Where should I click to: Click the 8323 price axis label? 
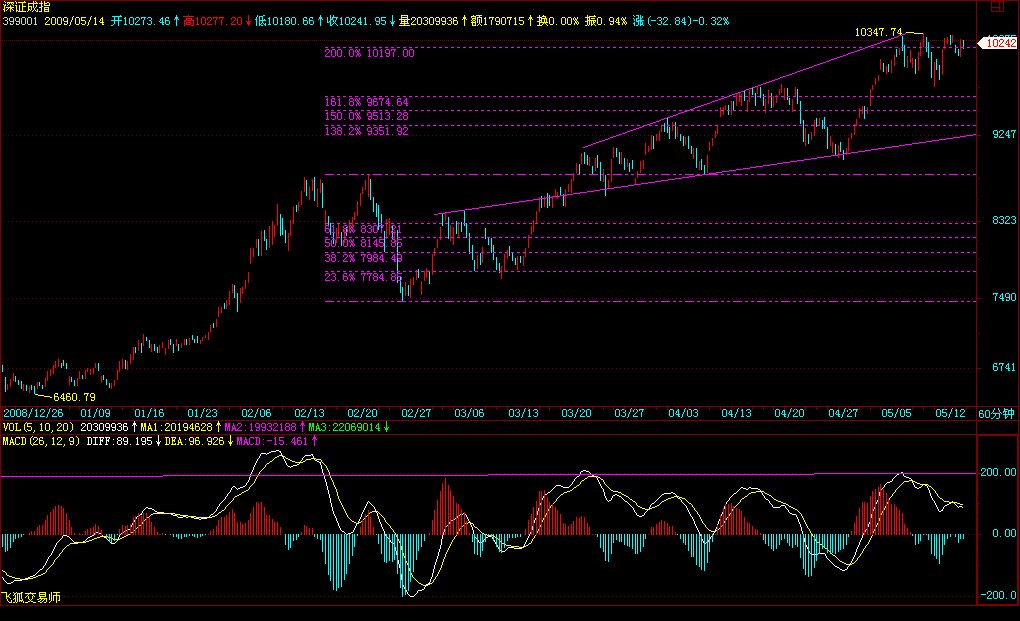(1004, 220)
